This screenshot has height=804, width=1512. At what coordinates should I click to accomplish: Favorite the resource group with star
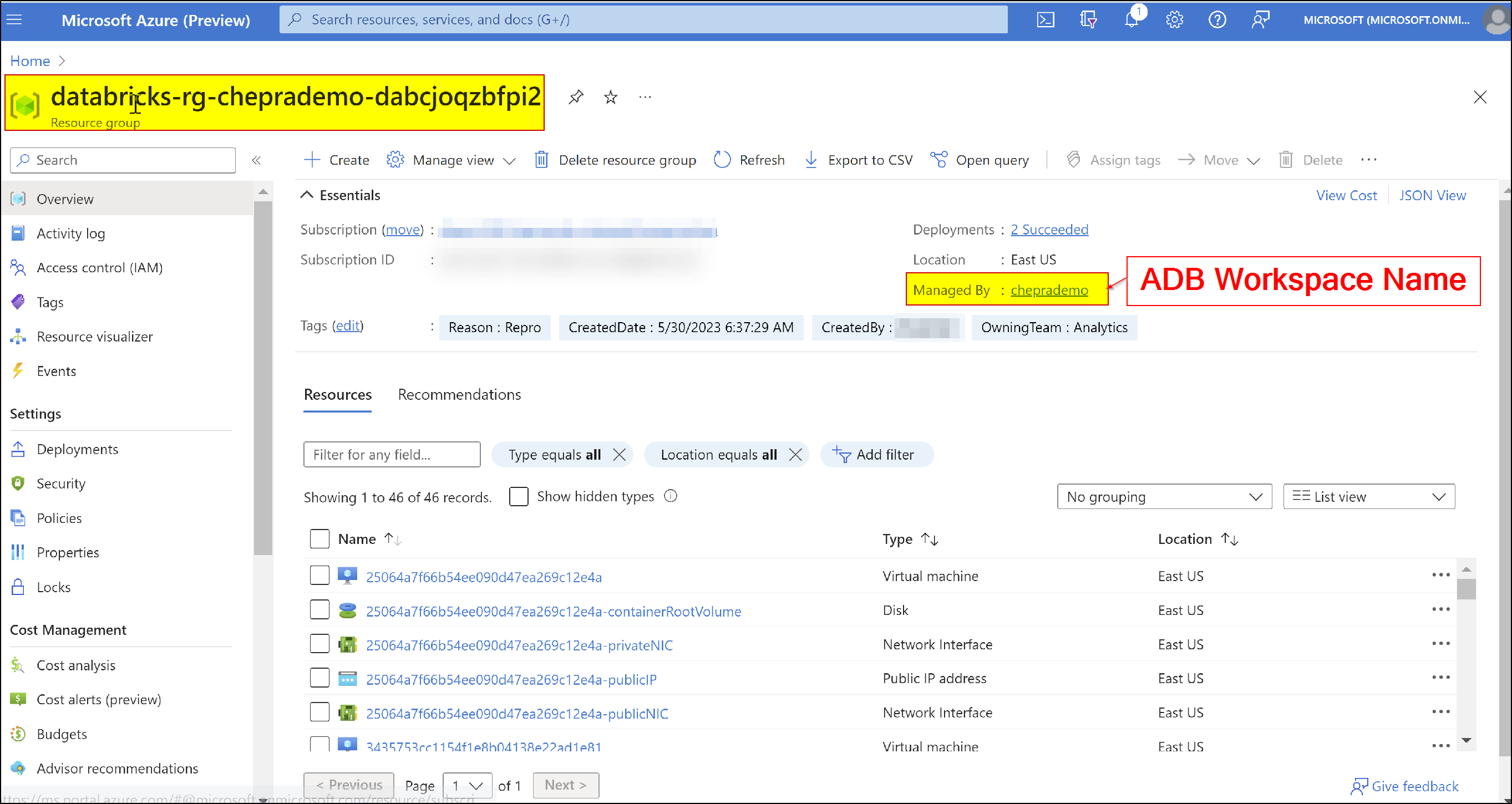611,97
